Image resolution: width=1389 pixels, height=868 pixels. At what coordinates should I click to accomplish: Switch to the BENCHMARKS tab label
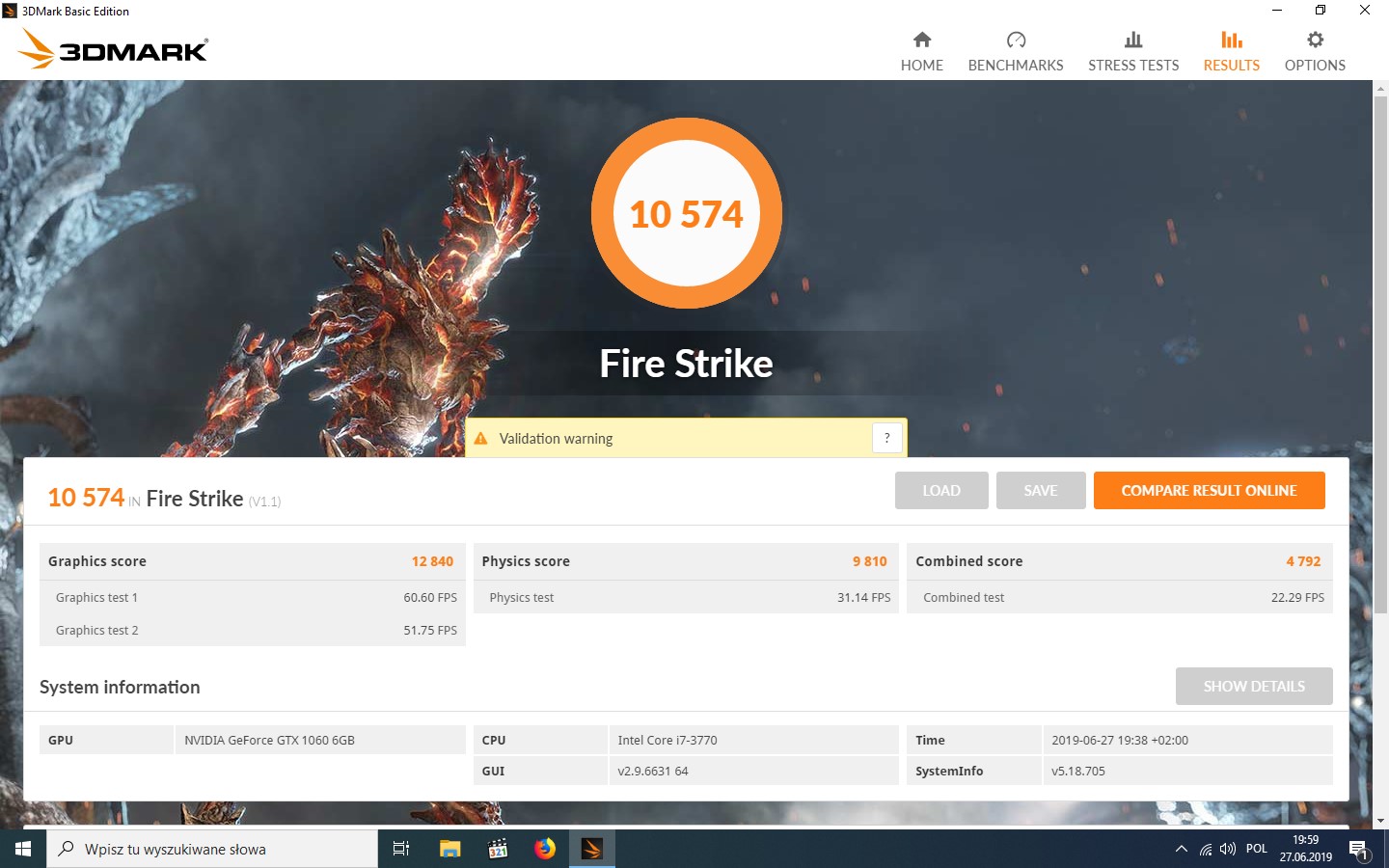[x=1016, y=66]
